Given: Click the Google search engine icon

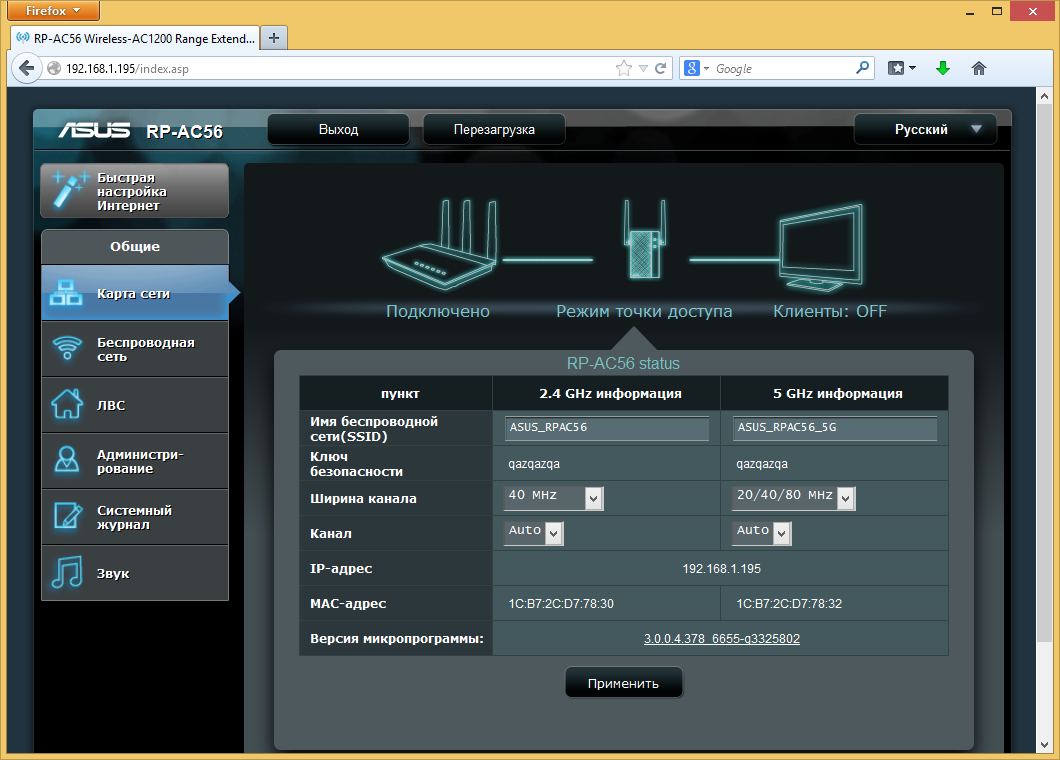Looking at the screenshot, I should [692, 68].
